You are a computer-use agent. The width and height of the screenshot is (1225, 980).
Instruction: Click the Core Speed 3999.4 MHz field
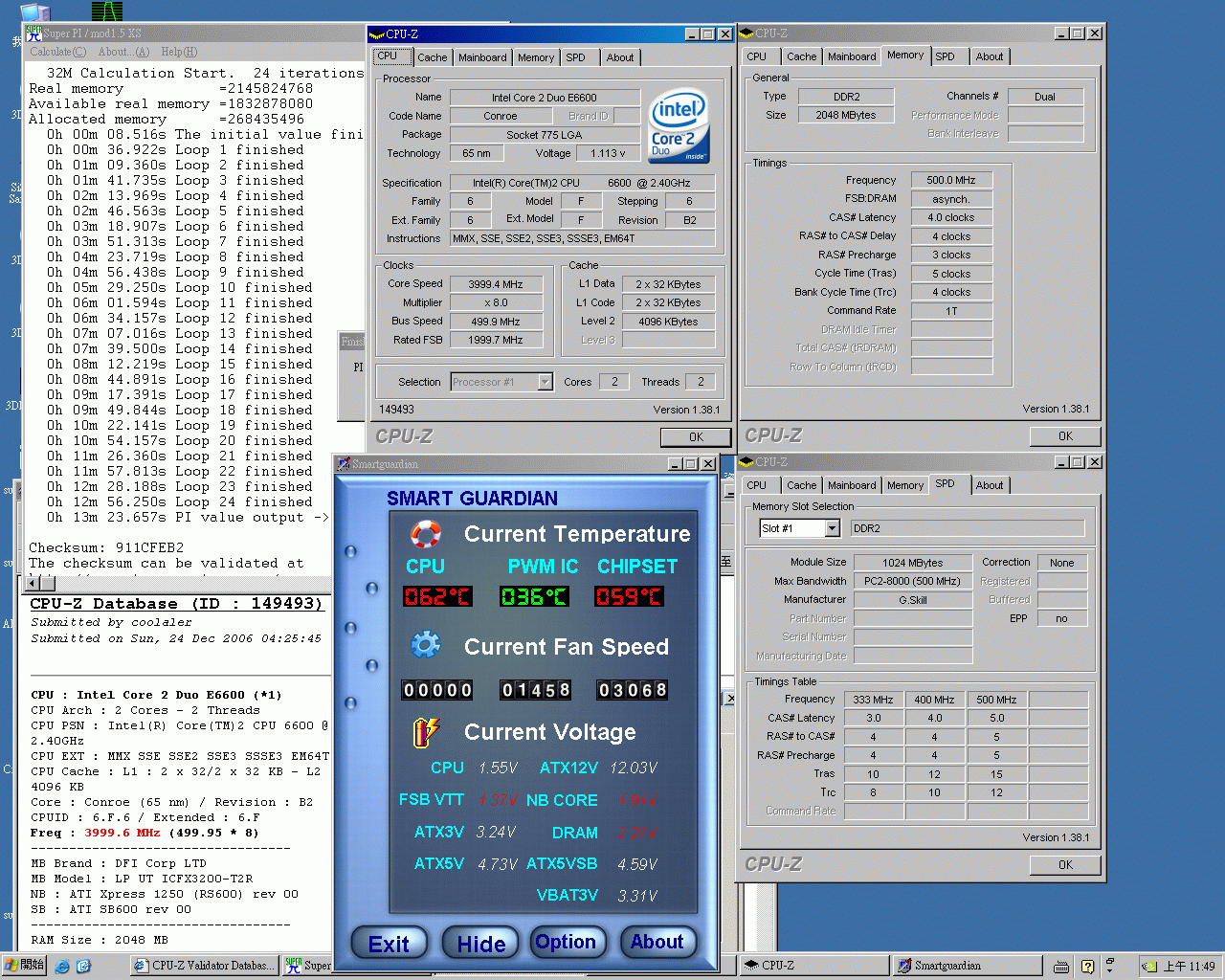(496, 284)
